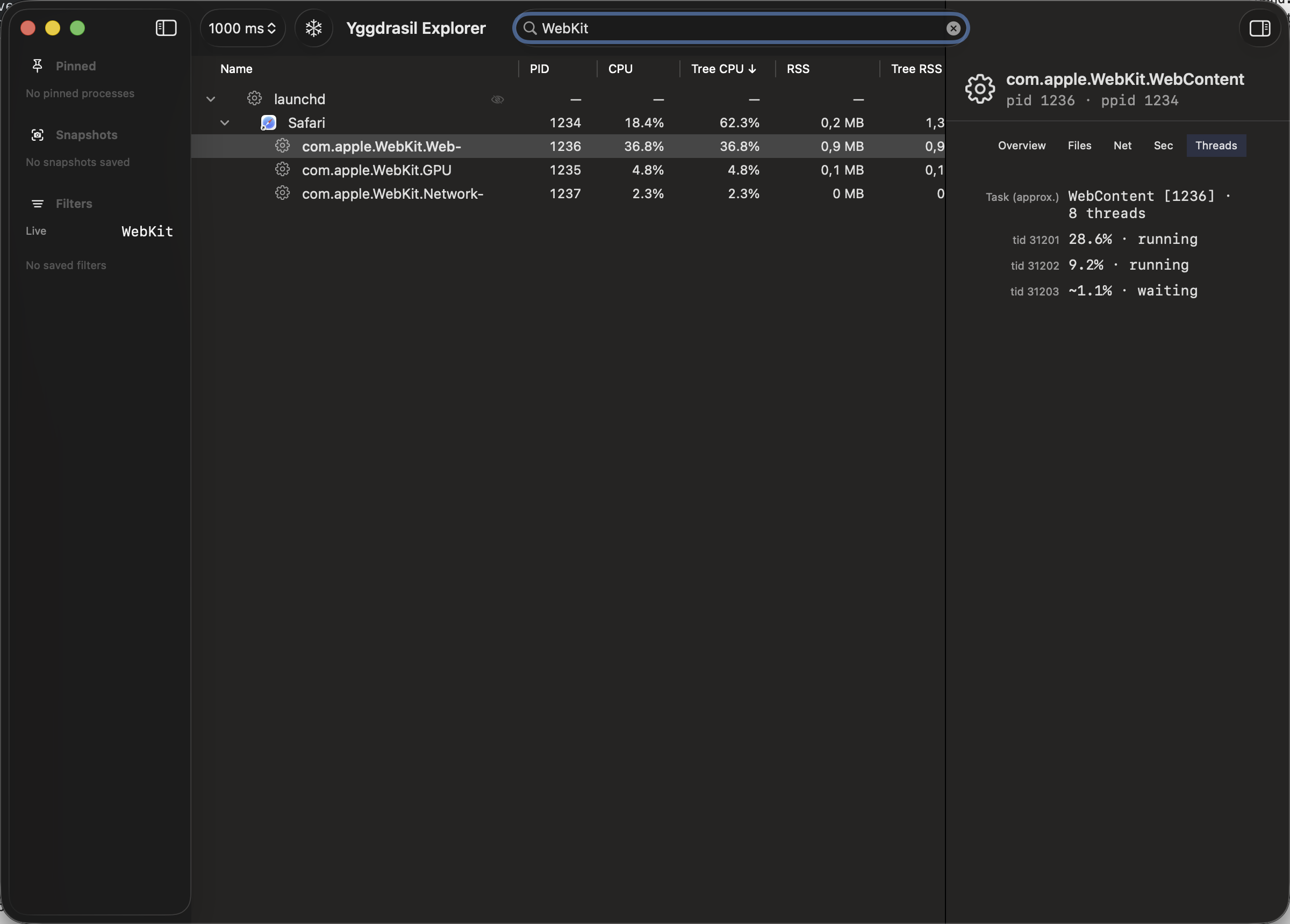Viewport: 1290px width, 924px height.
Task: Click gear icon of com.apple.WebKit.Network- row
Action: tap(282, 193)
